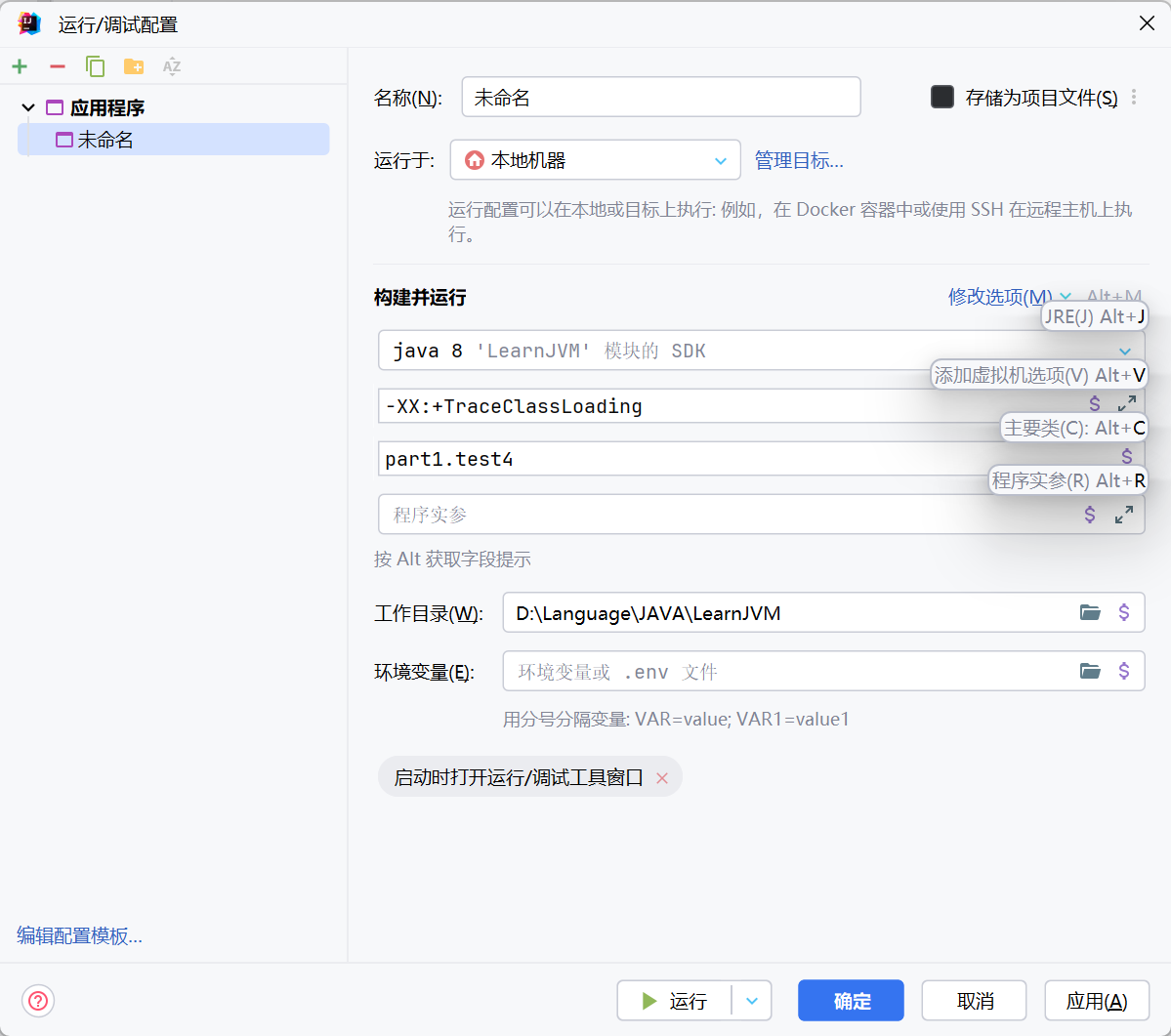The height and width of the screenshot is (1036, 1171).
Task: Add a new run configuration
Action: (20, 66)
